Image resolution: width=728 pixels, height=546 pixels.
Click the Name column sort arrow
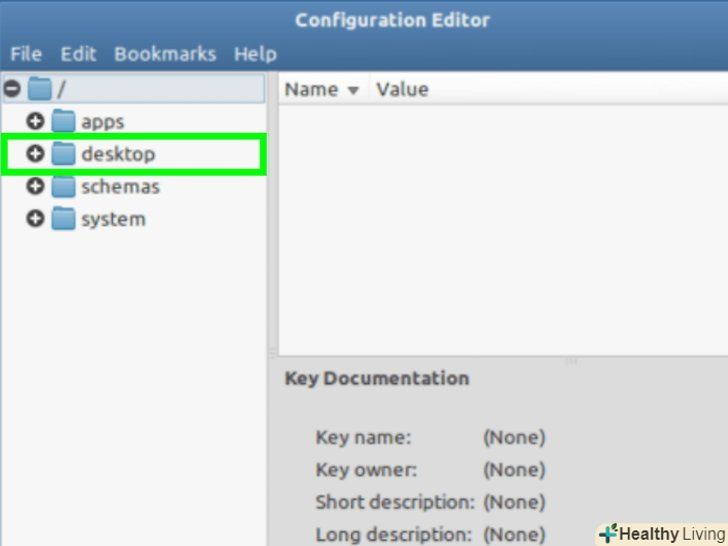pyautogui.click(x=353, y=90)
